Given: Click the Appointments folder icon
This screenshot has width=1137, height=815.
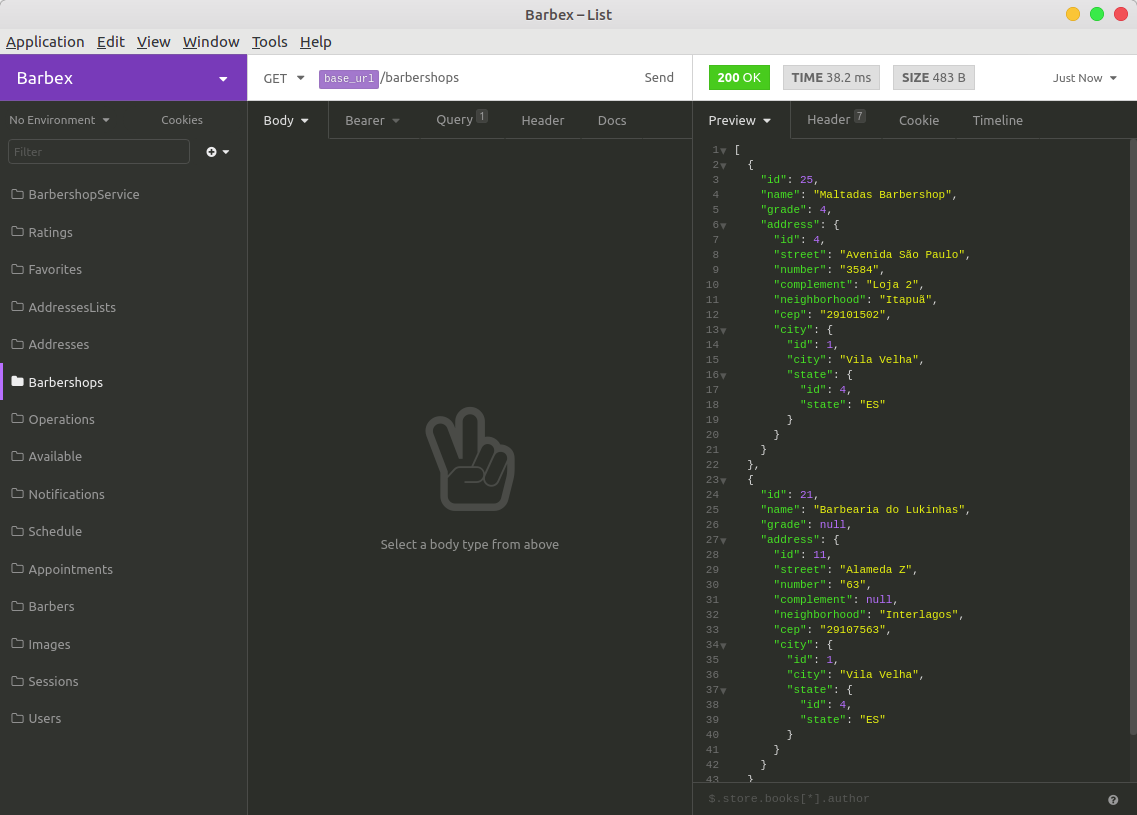Looking at the screenshot, I should click(x=17, y=568).
